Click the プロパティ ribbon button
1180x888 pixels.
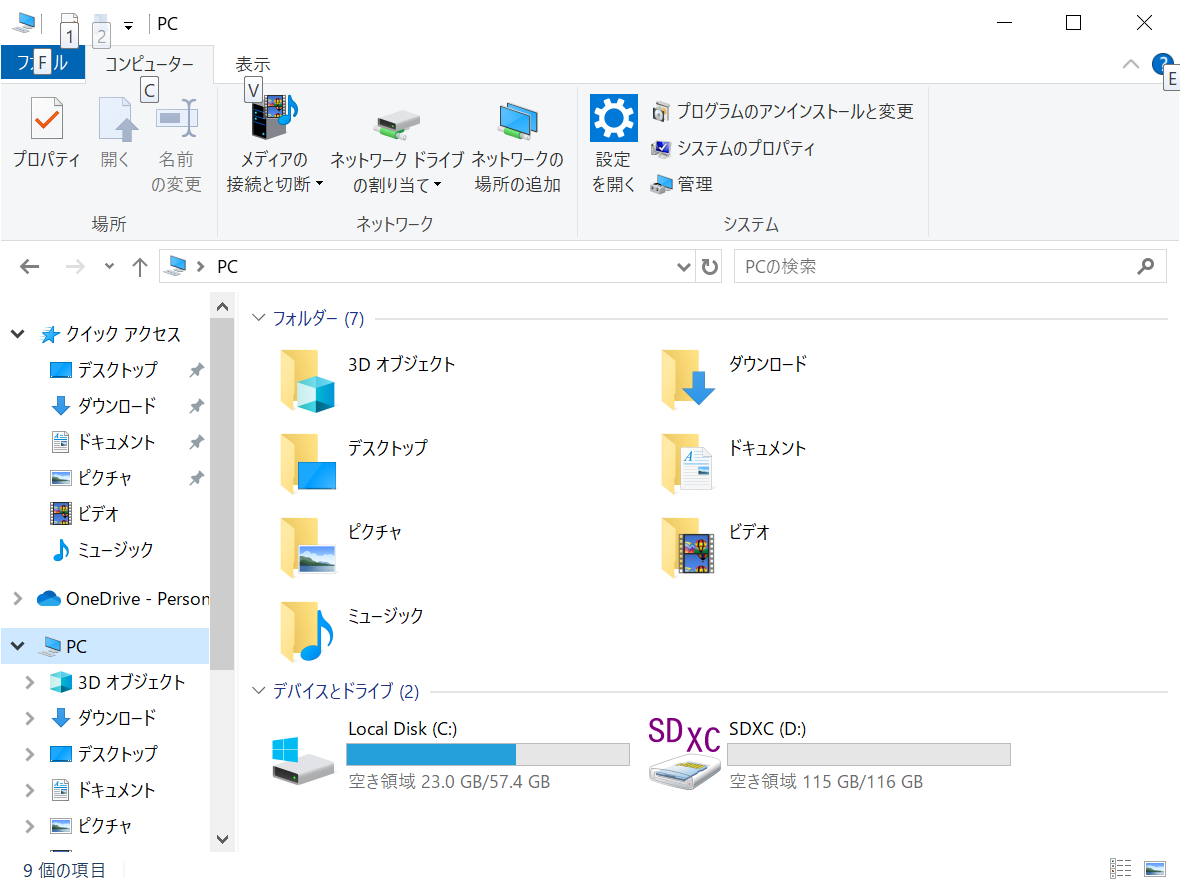point(47,132)
